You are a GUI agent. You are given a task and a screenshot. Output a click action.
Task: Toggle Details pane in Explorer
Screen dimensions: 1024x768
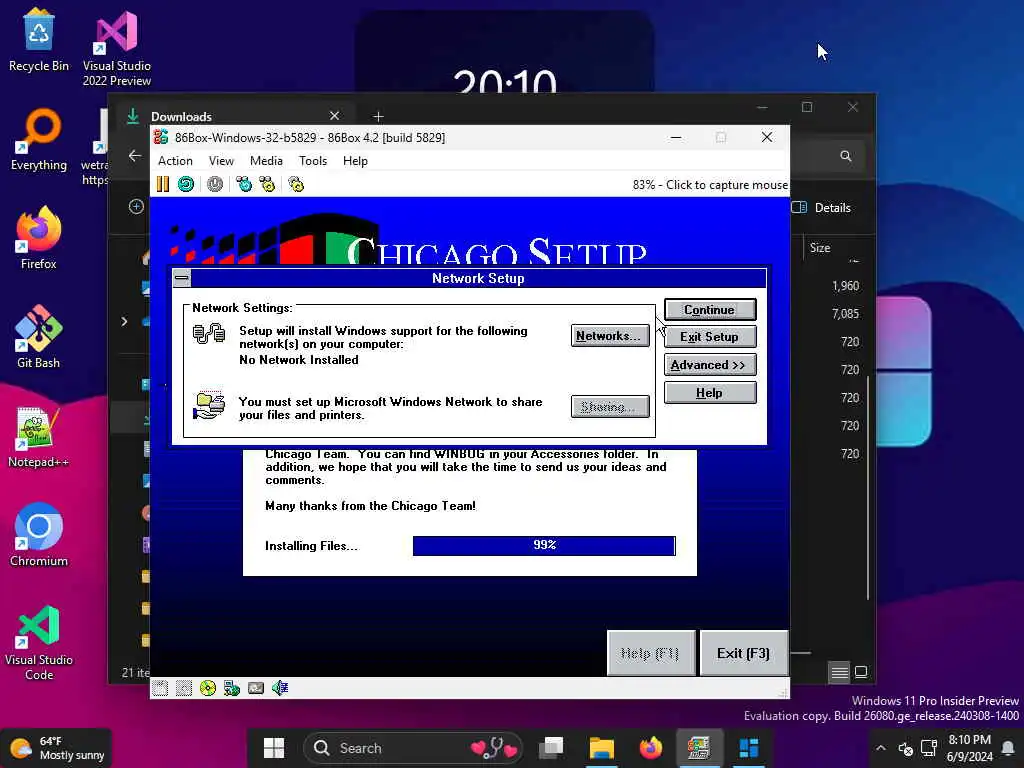pos(822,208)
